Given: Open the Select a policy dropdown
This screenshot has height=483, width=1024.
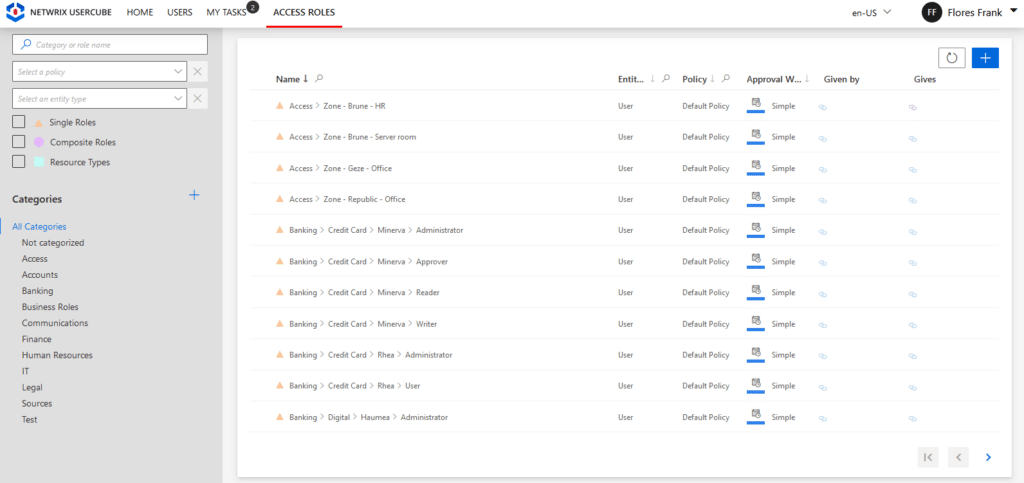Looking at the screenshot, I should tap(100, 72).
